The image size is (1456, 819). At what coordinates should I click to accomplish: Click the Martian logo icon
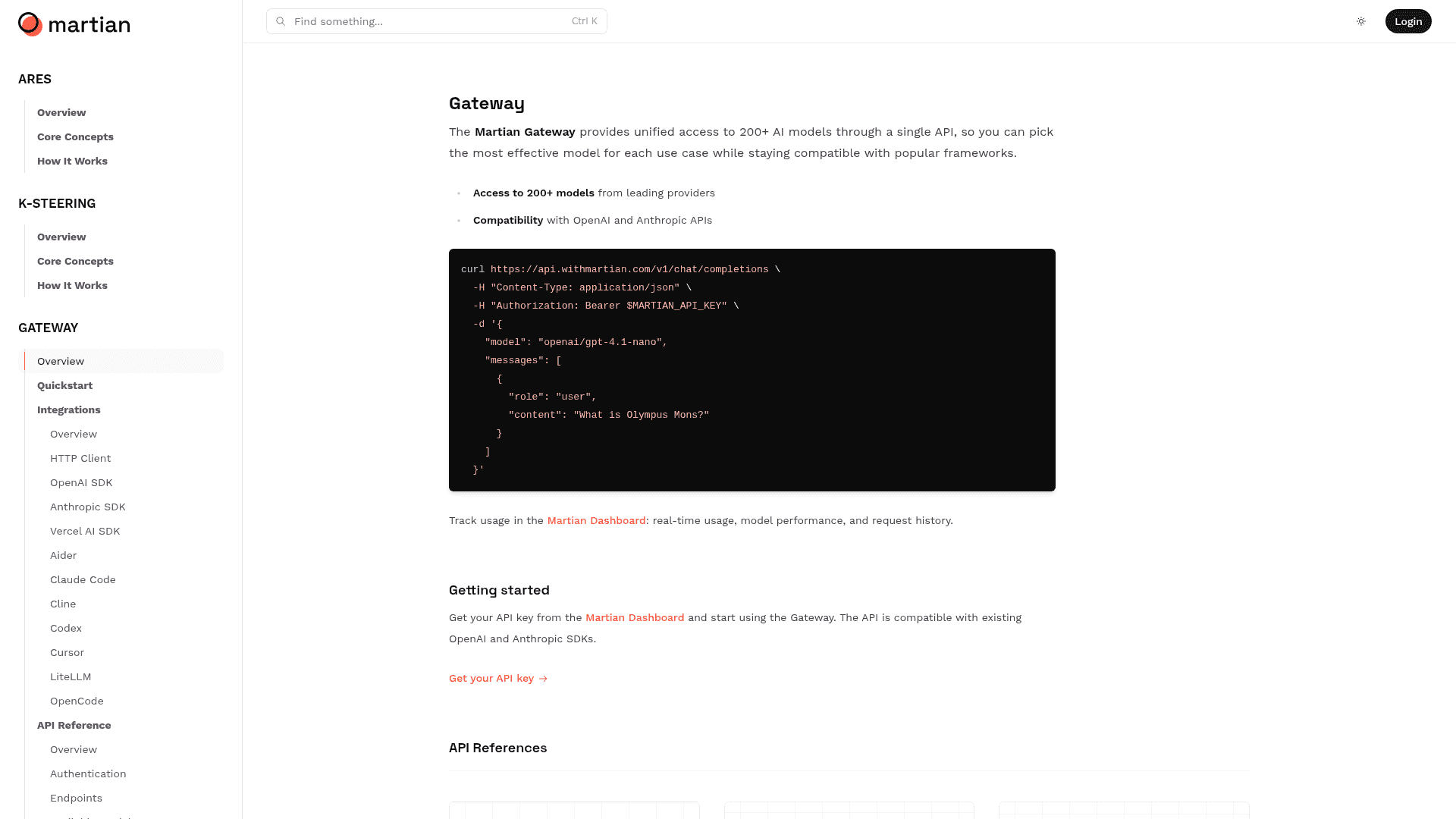click(30, 24)
